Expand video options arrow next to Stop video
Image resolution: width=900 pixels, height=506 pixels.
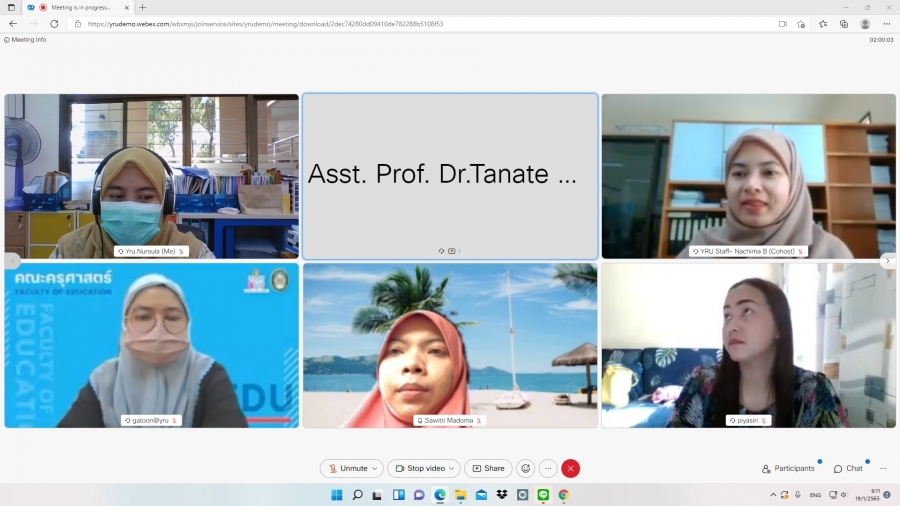tap(453, 468)
